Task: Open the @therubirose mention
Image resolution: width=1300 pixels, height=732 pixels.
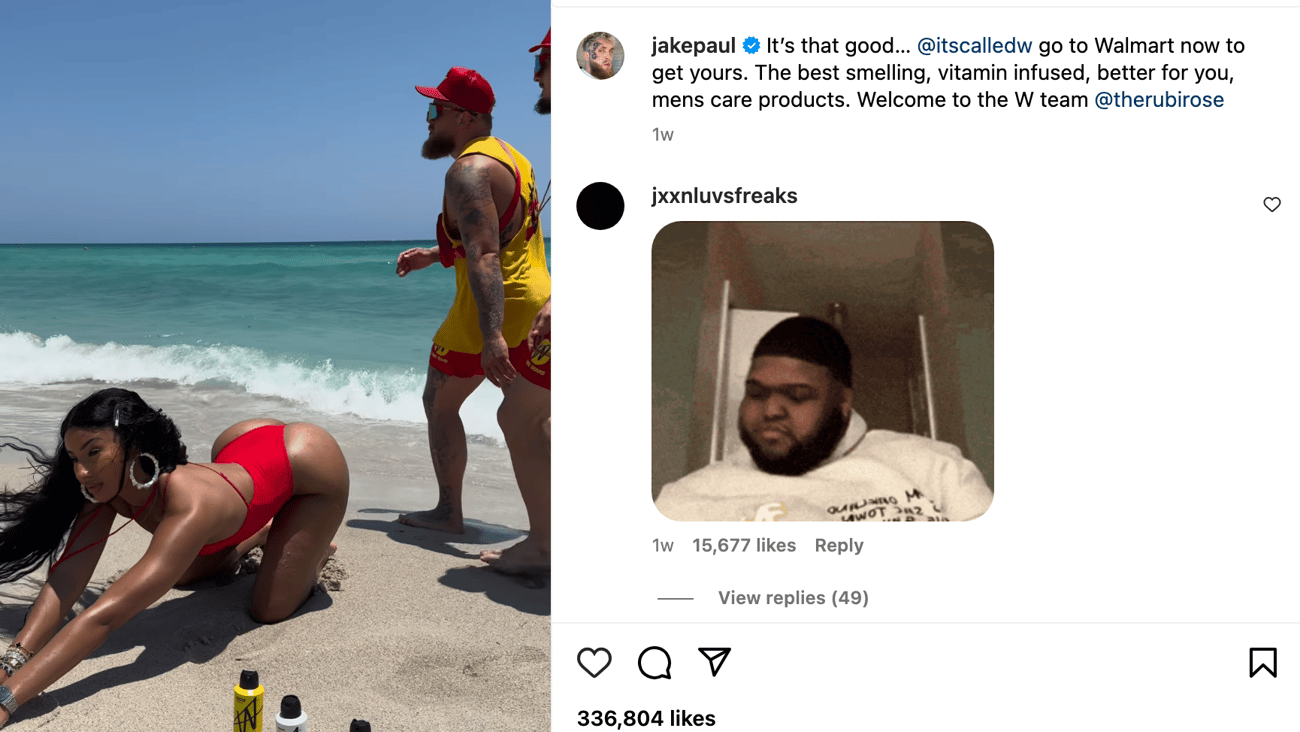Action: pyautogui.click(x=1159, y=100)
